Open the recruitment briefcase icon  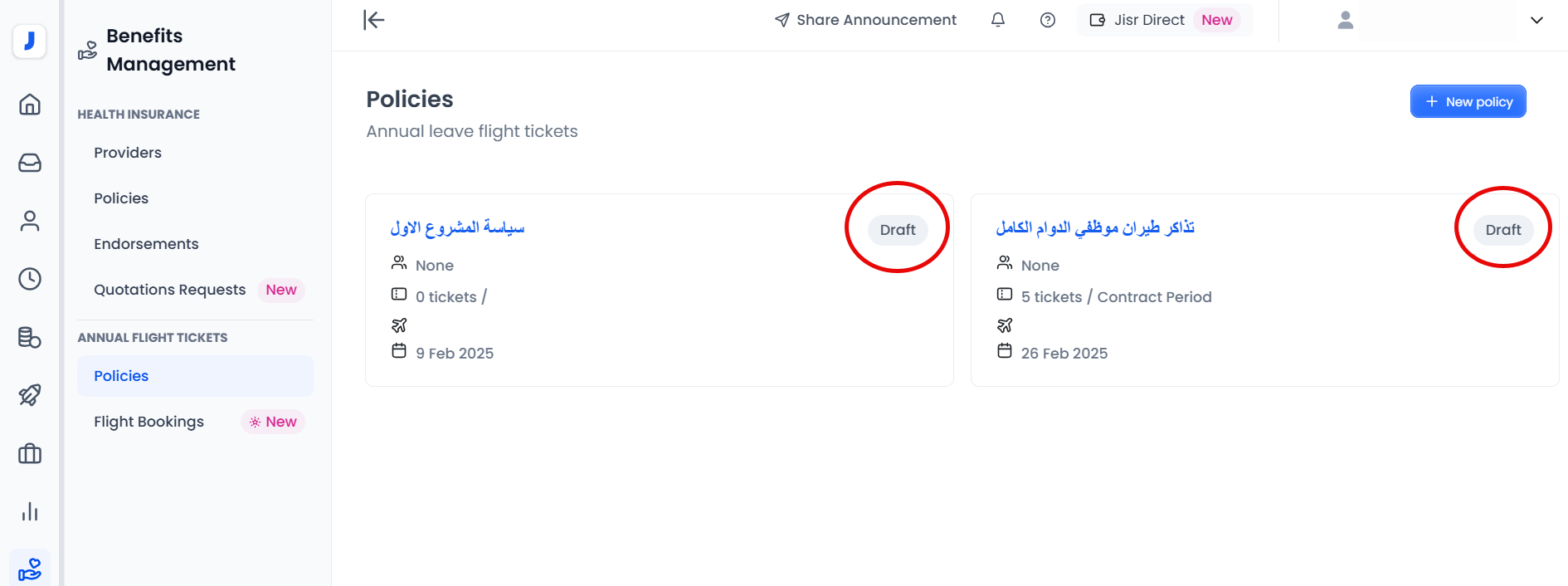coord(30,454)
